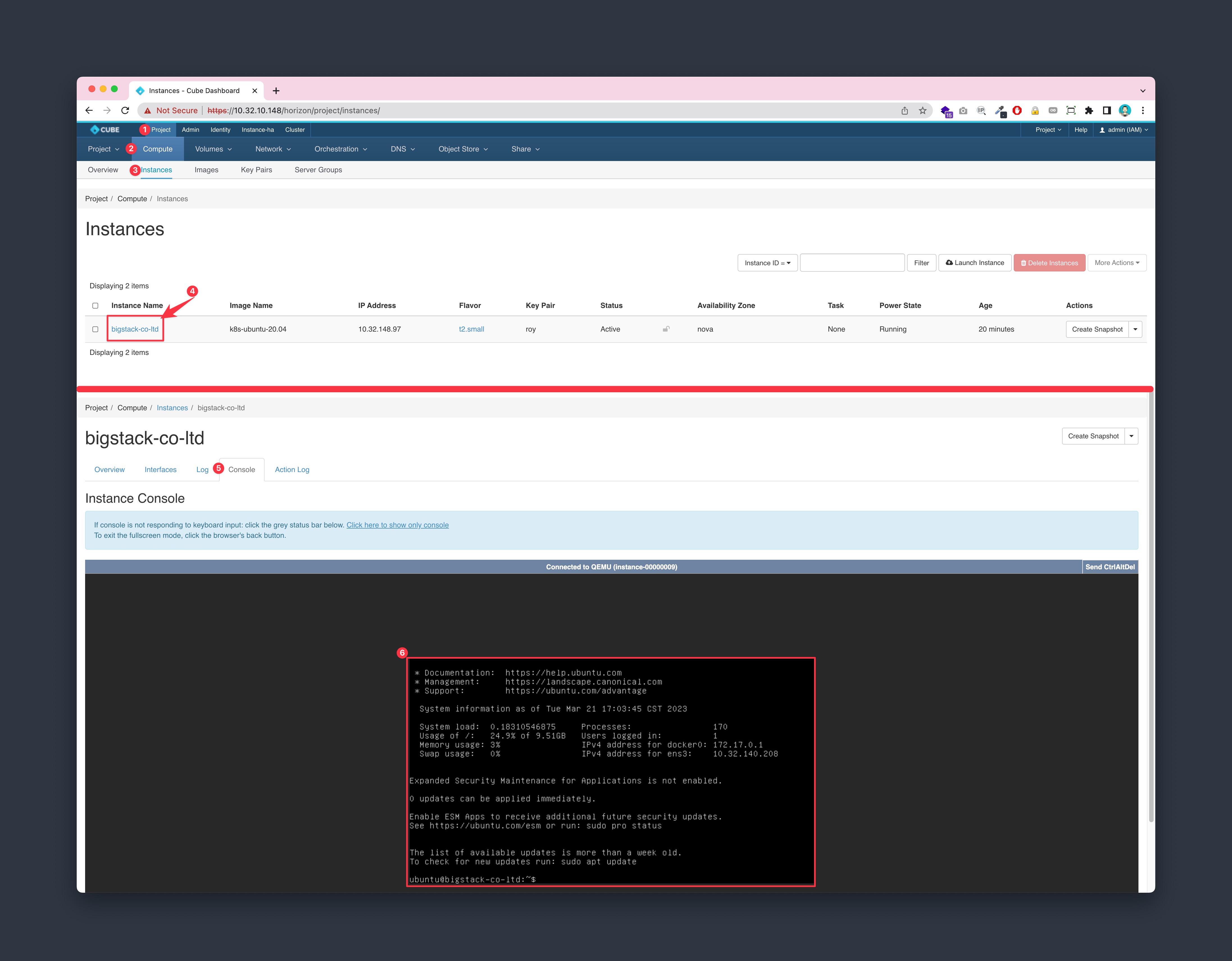The image size is (1232, 961).
Task: Expand the Orchestration menu
Action: point(341,149)
